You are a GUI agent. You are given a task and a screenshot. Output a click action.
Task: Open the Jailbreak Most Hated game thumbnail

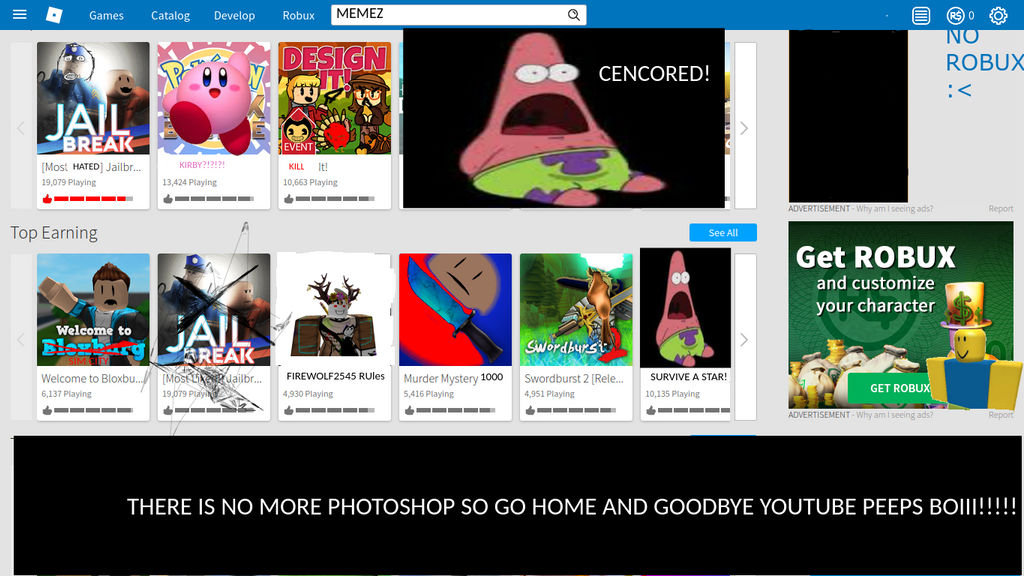click(93, 98)
